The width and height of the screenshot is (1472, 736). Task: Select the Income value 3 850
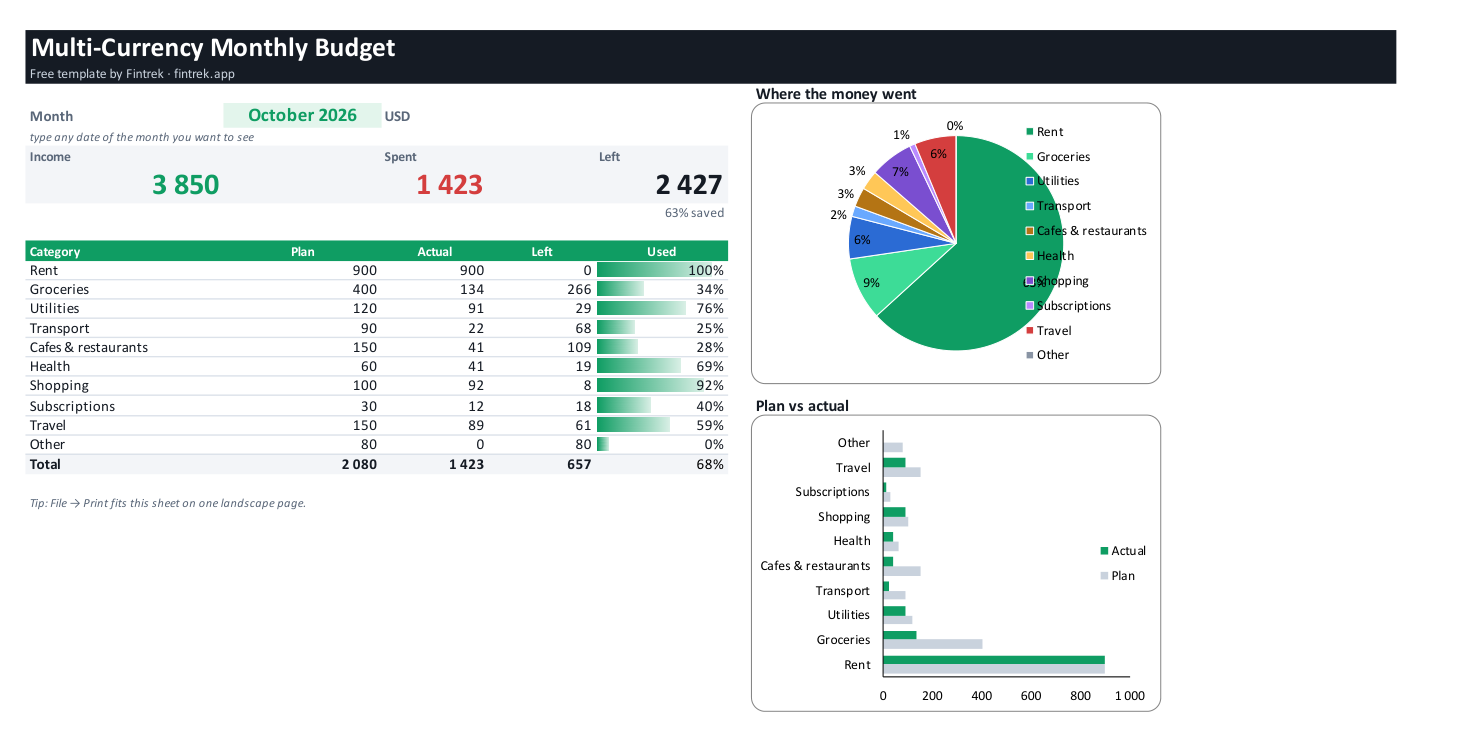pyautogui.click(x=185, y=184)
